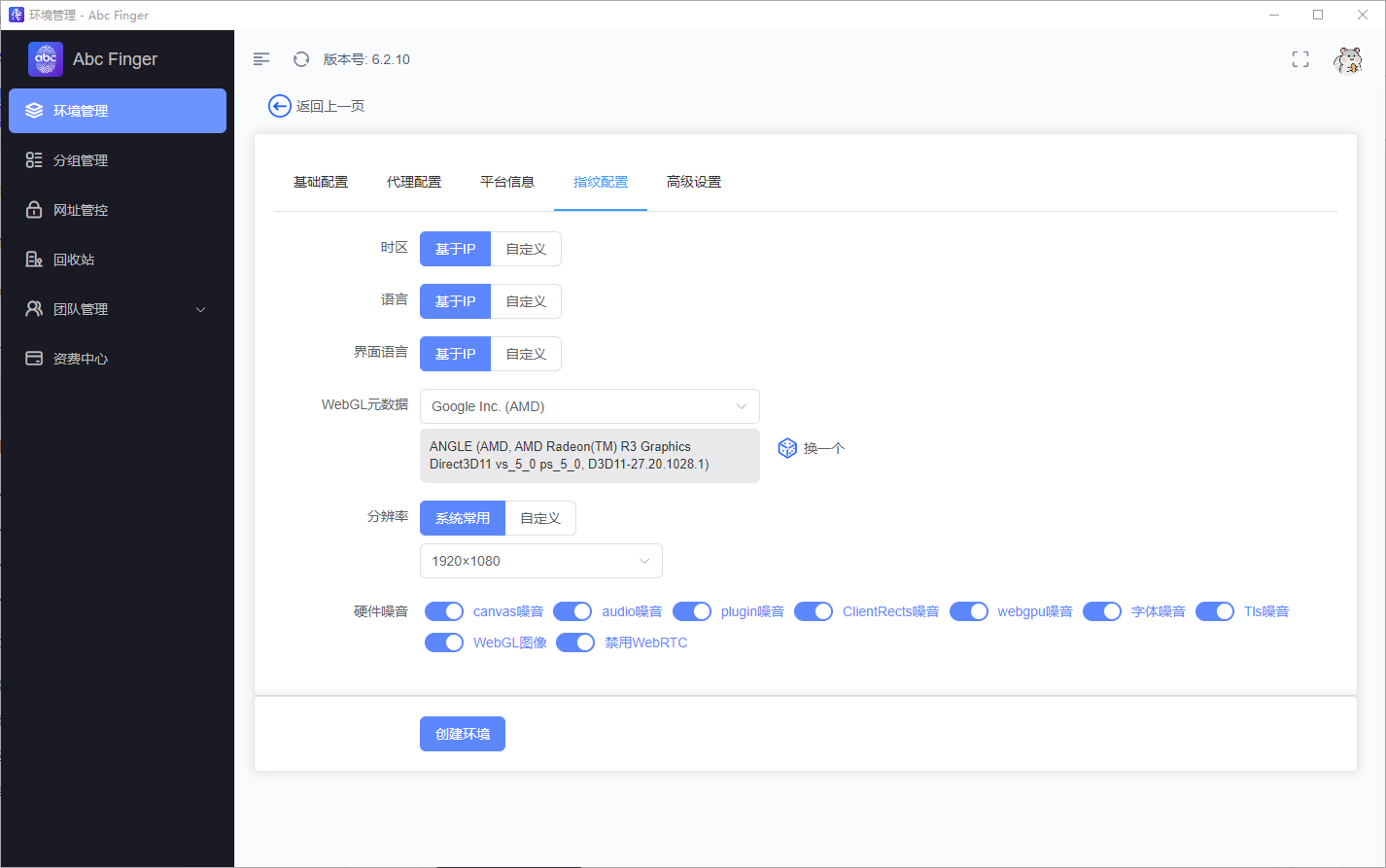Open the 1920×1080 resolution dropdown
Screen dimensions: 1386x868
(540, 561)
